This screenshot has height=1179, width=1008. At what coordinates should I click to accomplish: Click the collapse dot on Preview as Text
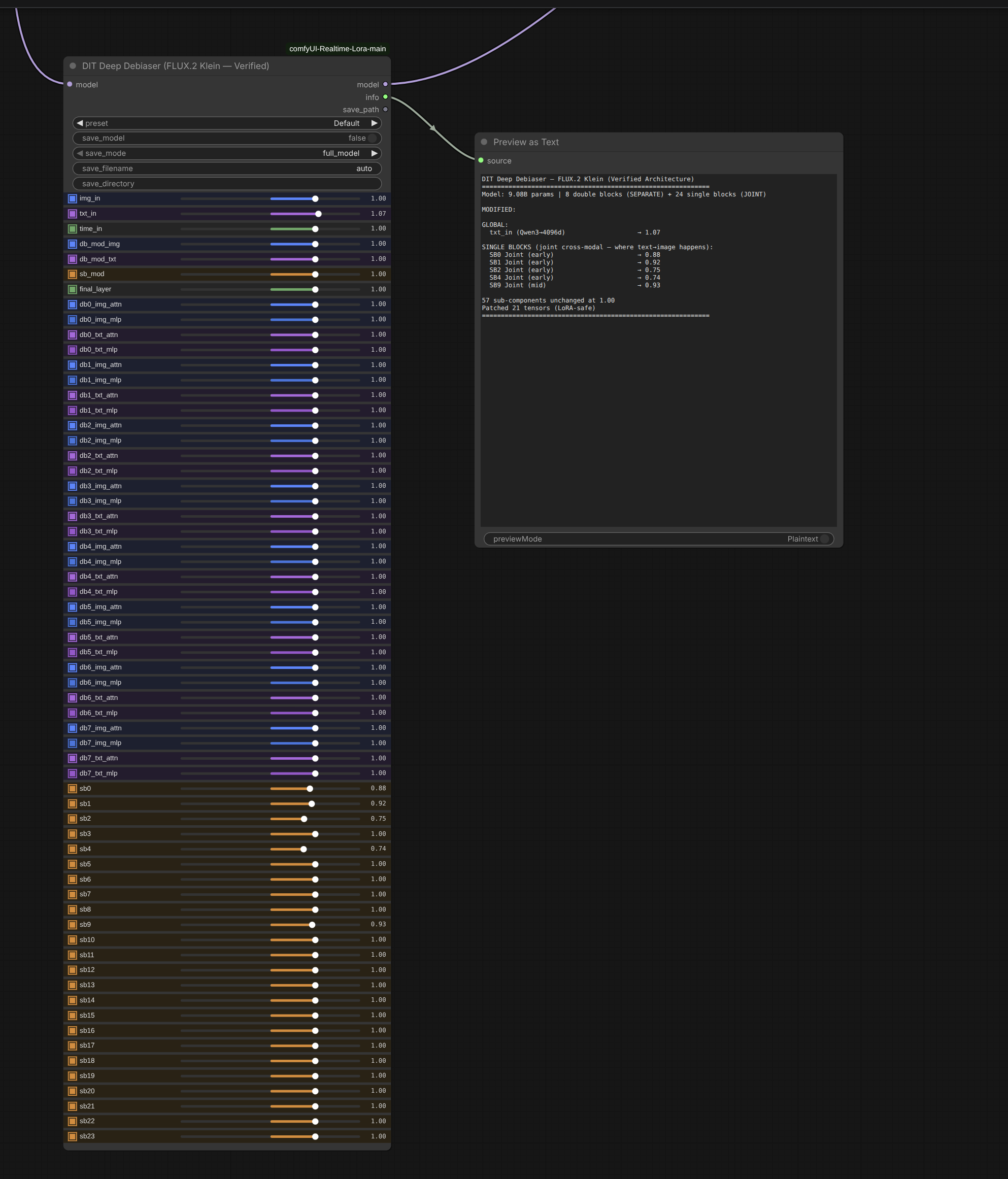[x=484, y=142]
